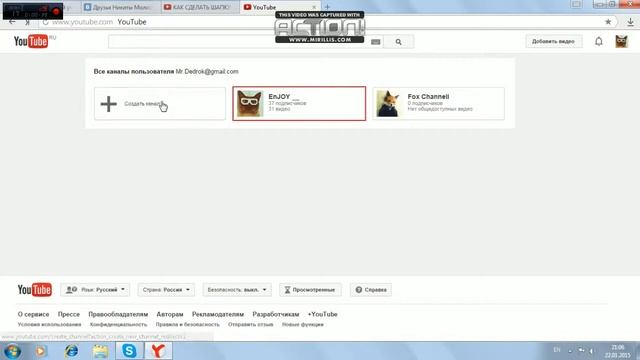Click system clock in taskbar
The height and width of the screenshot is (360, 640).
[618, 351]
